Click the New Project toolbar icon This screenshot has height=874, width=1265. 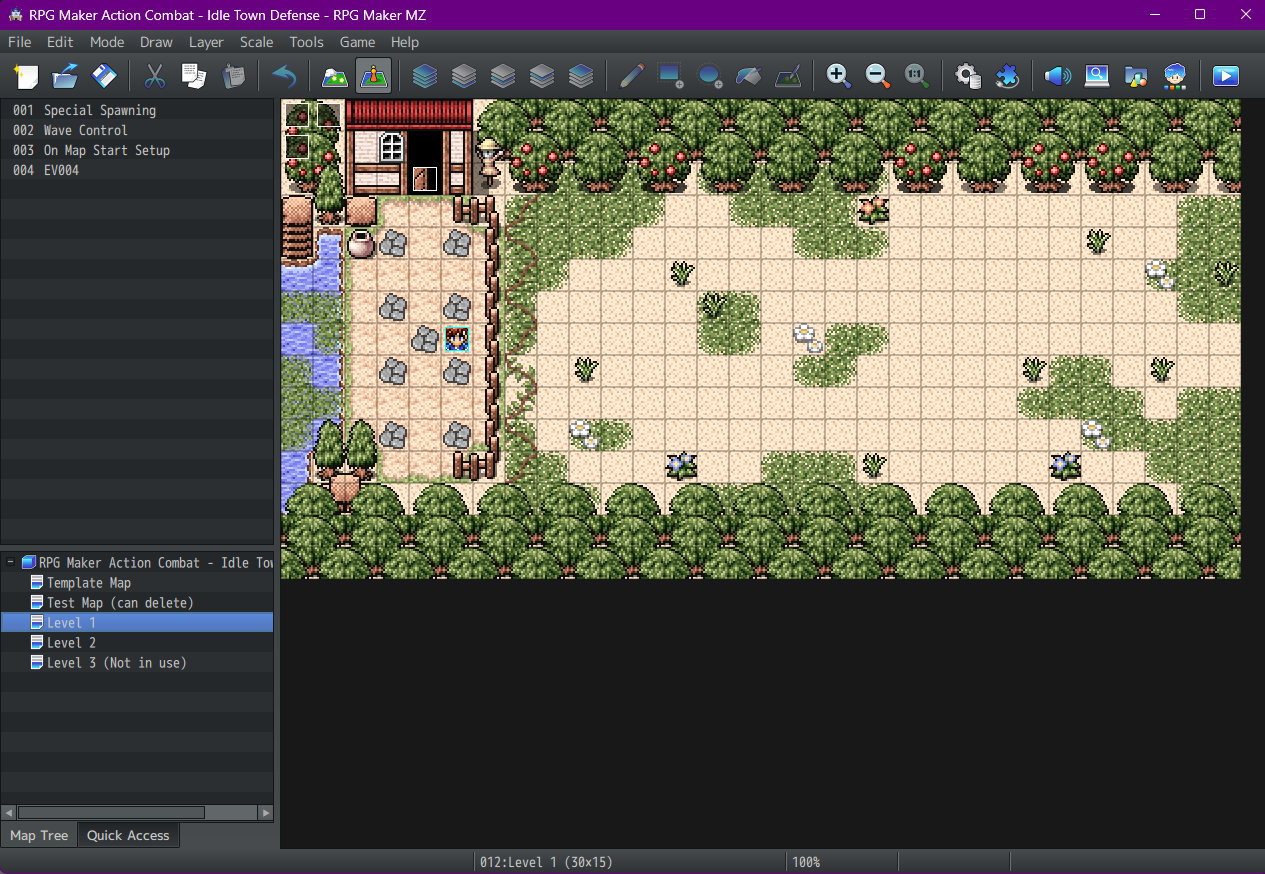(x=27, y=76)
